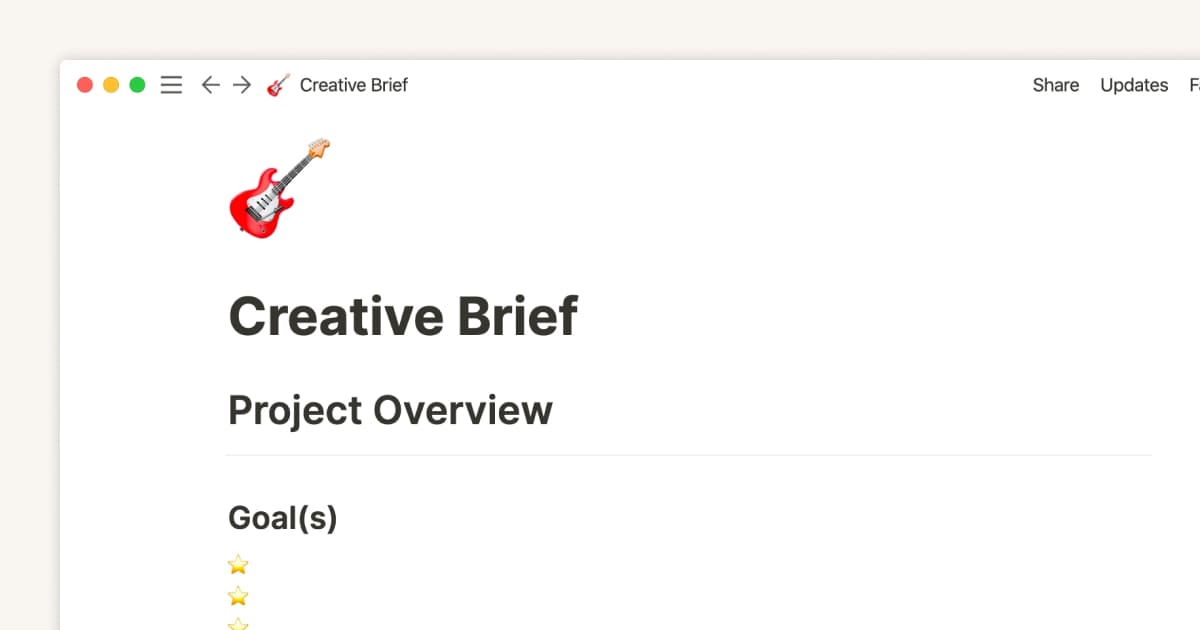Click the Creative Brief page title
This screenshot has width=1200, height=630.
tap(403, 316)
